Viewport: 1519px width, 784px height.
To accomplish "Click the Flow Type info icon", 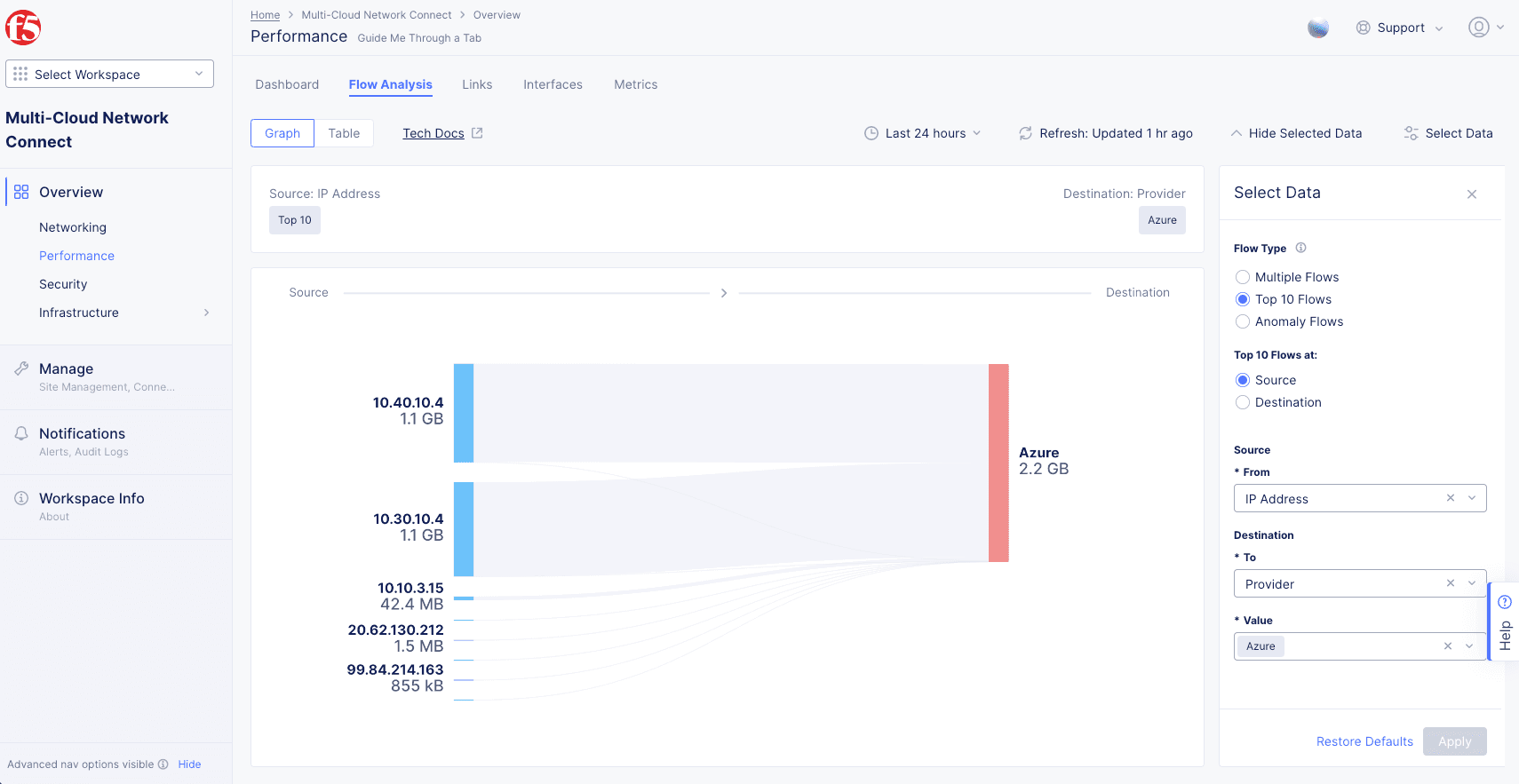I will pyautogui.click(x=1300, y=248).
